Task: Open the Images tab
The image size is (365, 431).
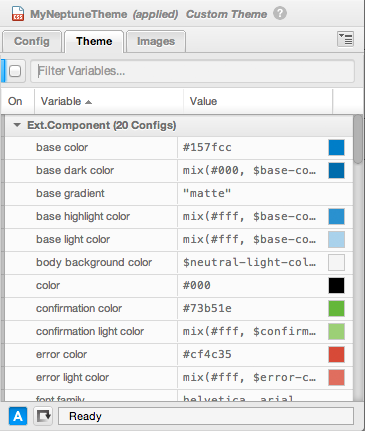Action: tap(156, 41)
